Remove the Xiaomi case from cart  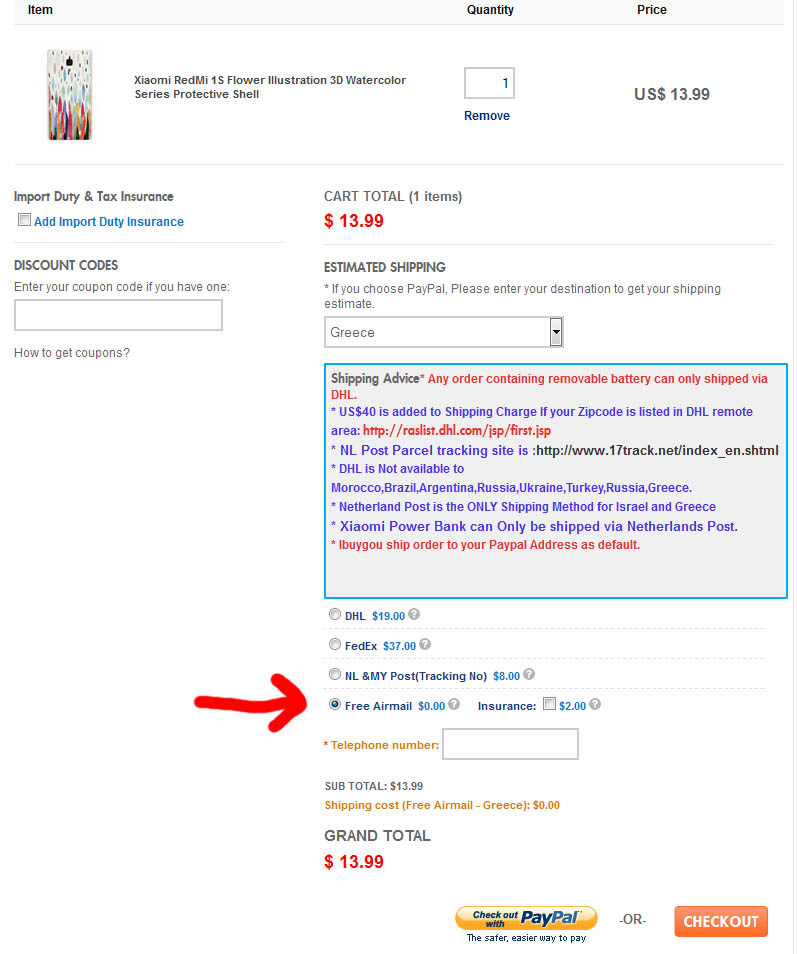(487, 116)
